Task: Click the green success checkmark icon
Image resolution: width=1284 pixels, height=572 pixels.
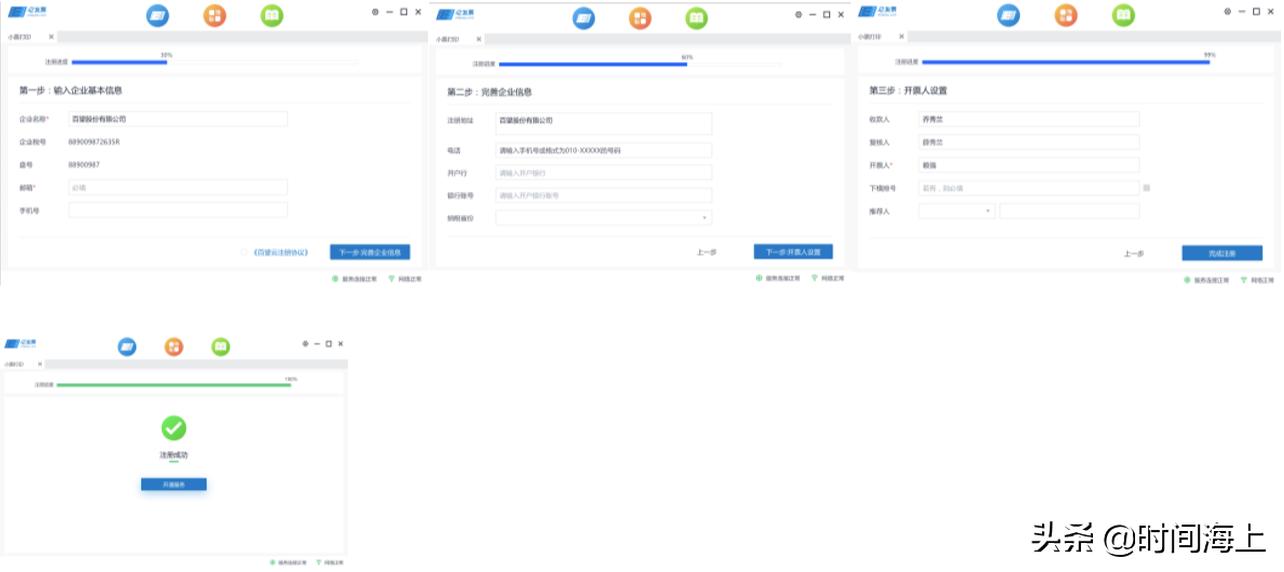Action: click(174, 428)
